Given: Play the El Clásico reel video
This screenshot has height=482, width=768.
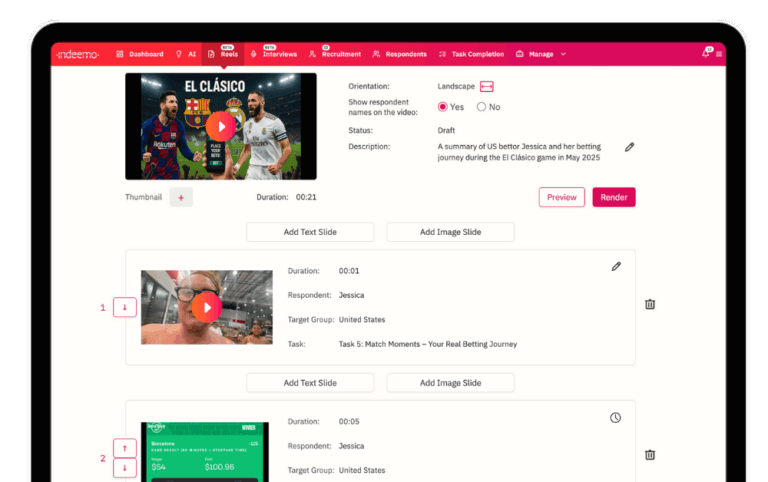Looking at the screenshot, I should [221, 126].
